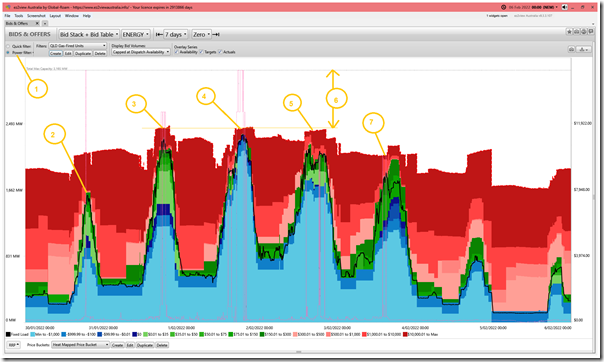Click the application title bar text
This screenshot has height=362, width=604.
102,7
